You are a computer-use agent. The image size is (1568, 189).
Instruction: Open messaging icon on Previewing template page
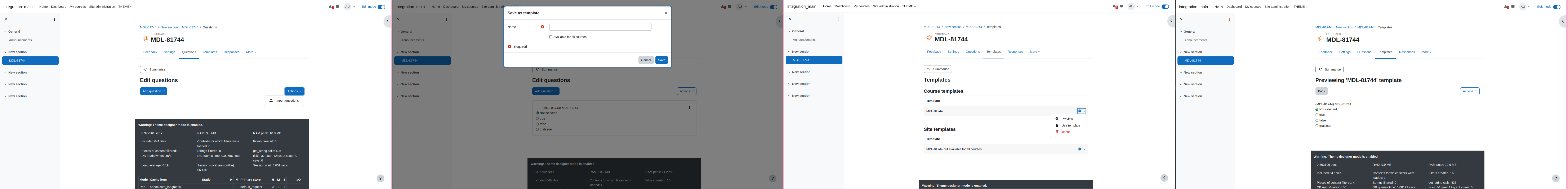1513,7
